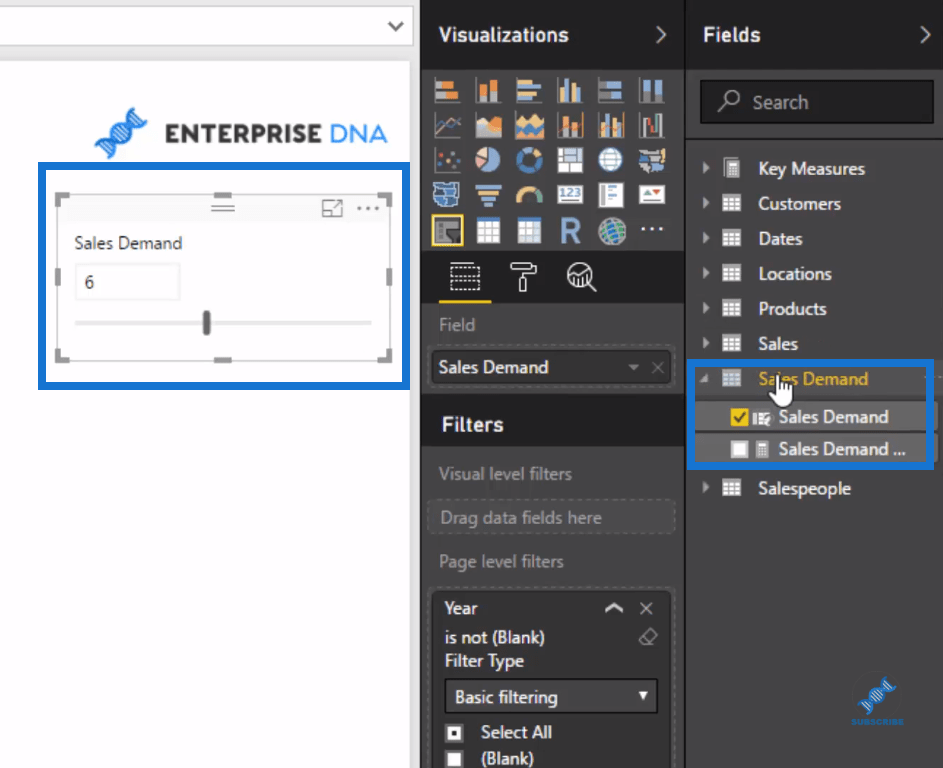The height and width of the screenshot is (768, 943).
Task: Switch to the Analytics magnifier tab
Action: click(582, 277)
